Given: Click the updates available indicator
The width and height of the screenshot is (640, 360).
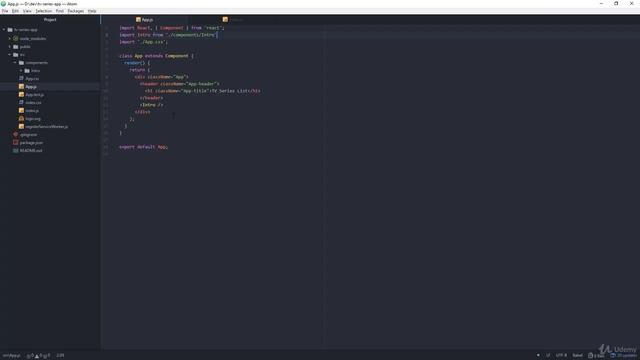Looking at the screenshot, I should pos(623,356).
